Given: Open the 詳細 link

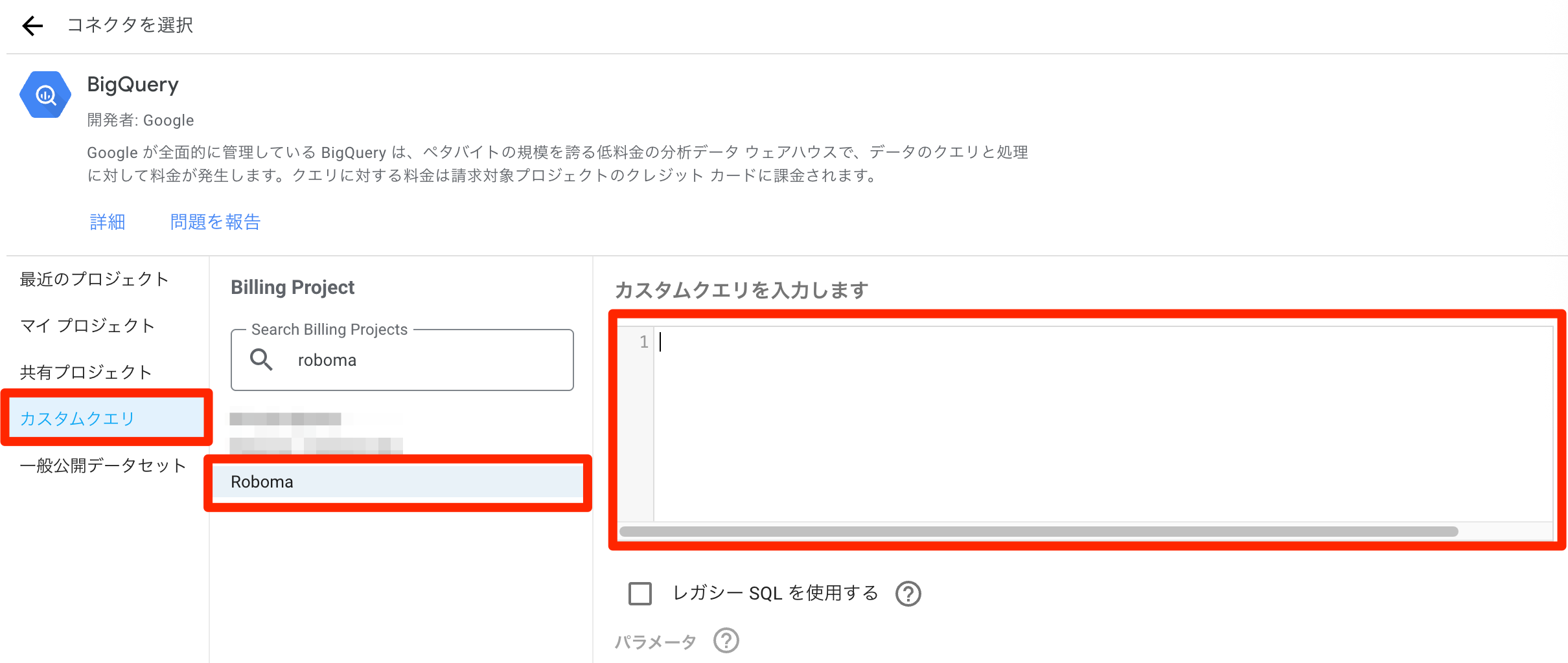Looking at the screenshot, I should click(x=108, y=222).
